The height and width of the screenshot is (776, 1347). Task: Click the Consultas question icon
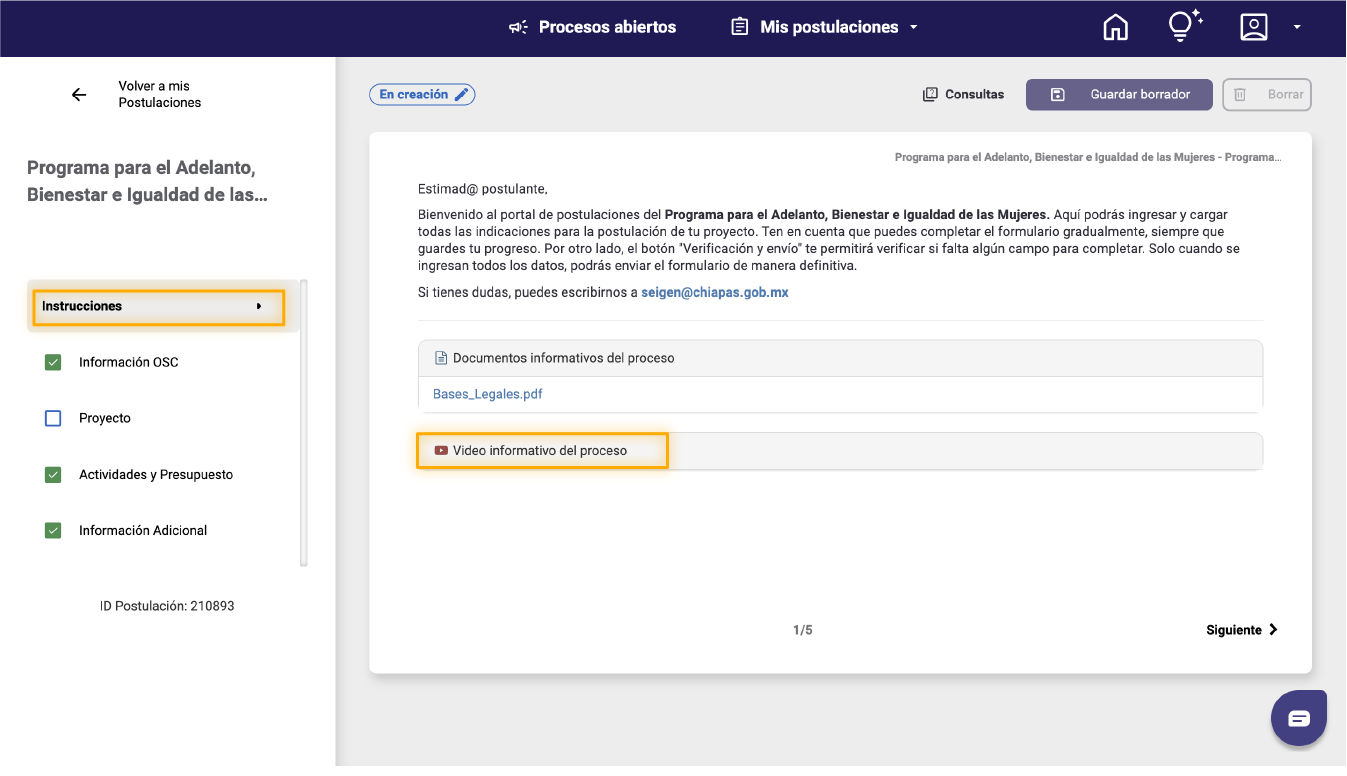coord(930,94)
